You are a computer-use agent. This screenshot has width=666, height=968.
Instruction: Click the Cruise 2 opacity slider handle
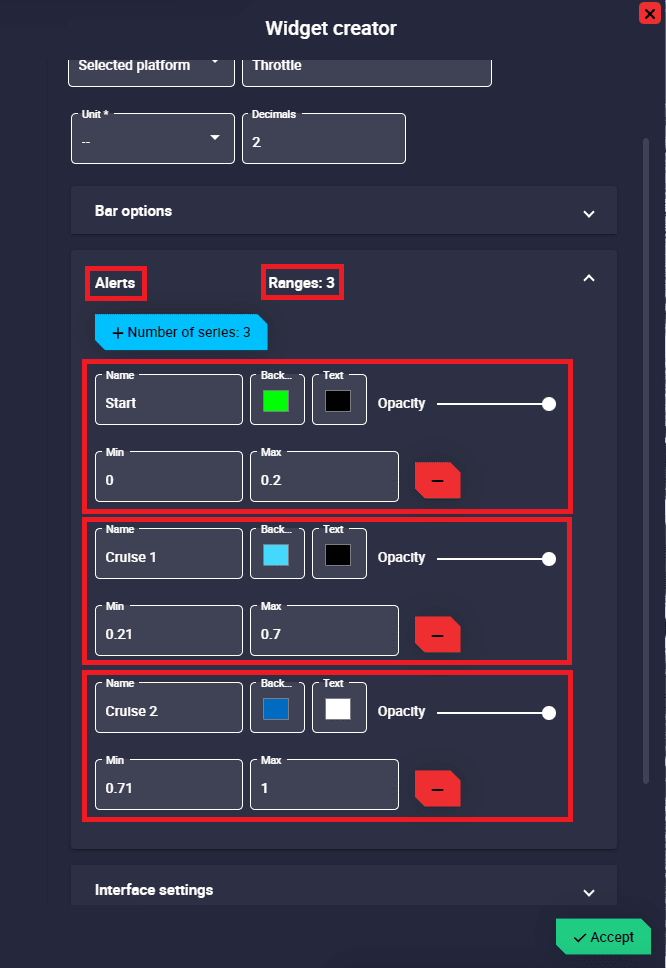548,712
